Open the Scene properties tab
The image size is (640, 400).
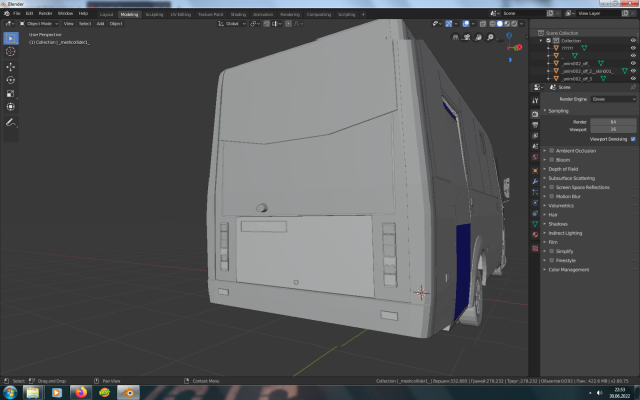click(x=535, y=146)
